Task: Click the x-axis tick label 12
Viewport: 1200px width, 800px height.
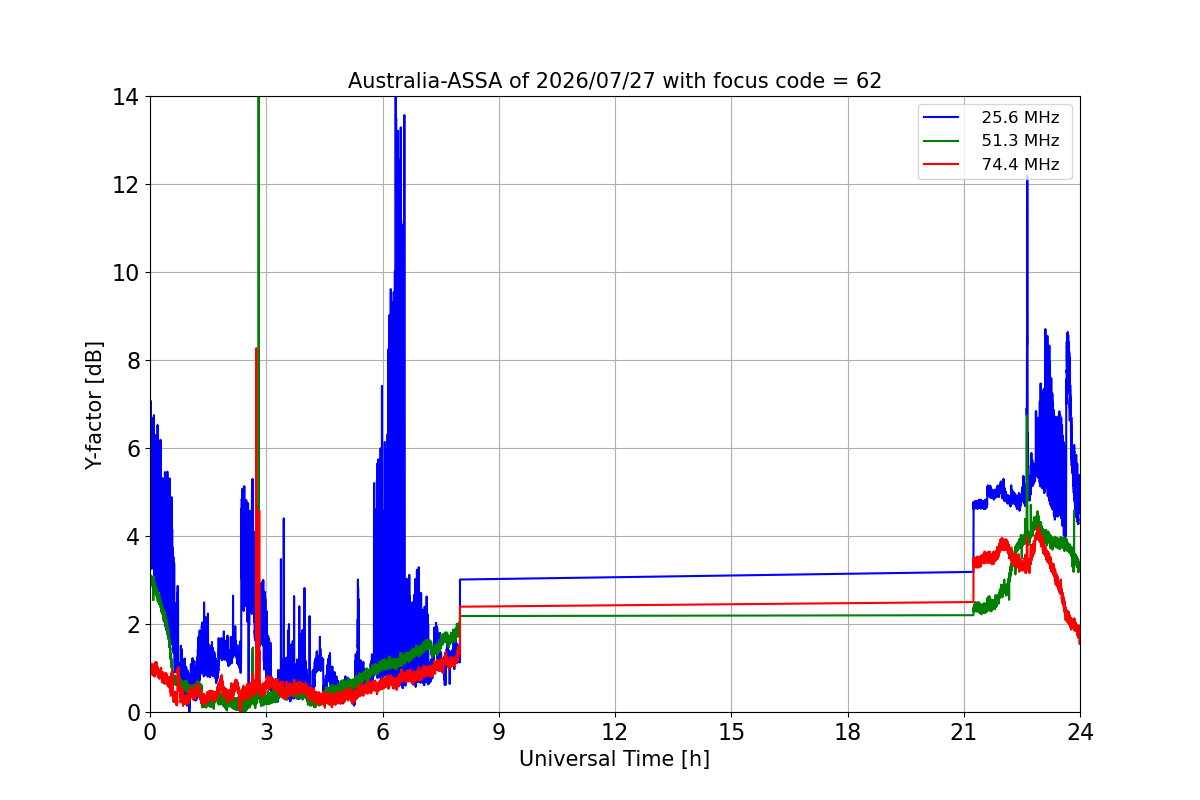Action: pyautogui.click(x=615, y=732)
